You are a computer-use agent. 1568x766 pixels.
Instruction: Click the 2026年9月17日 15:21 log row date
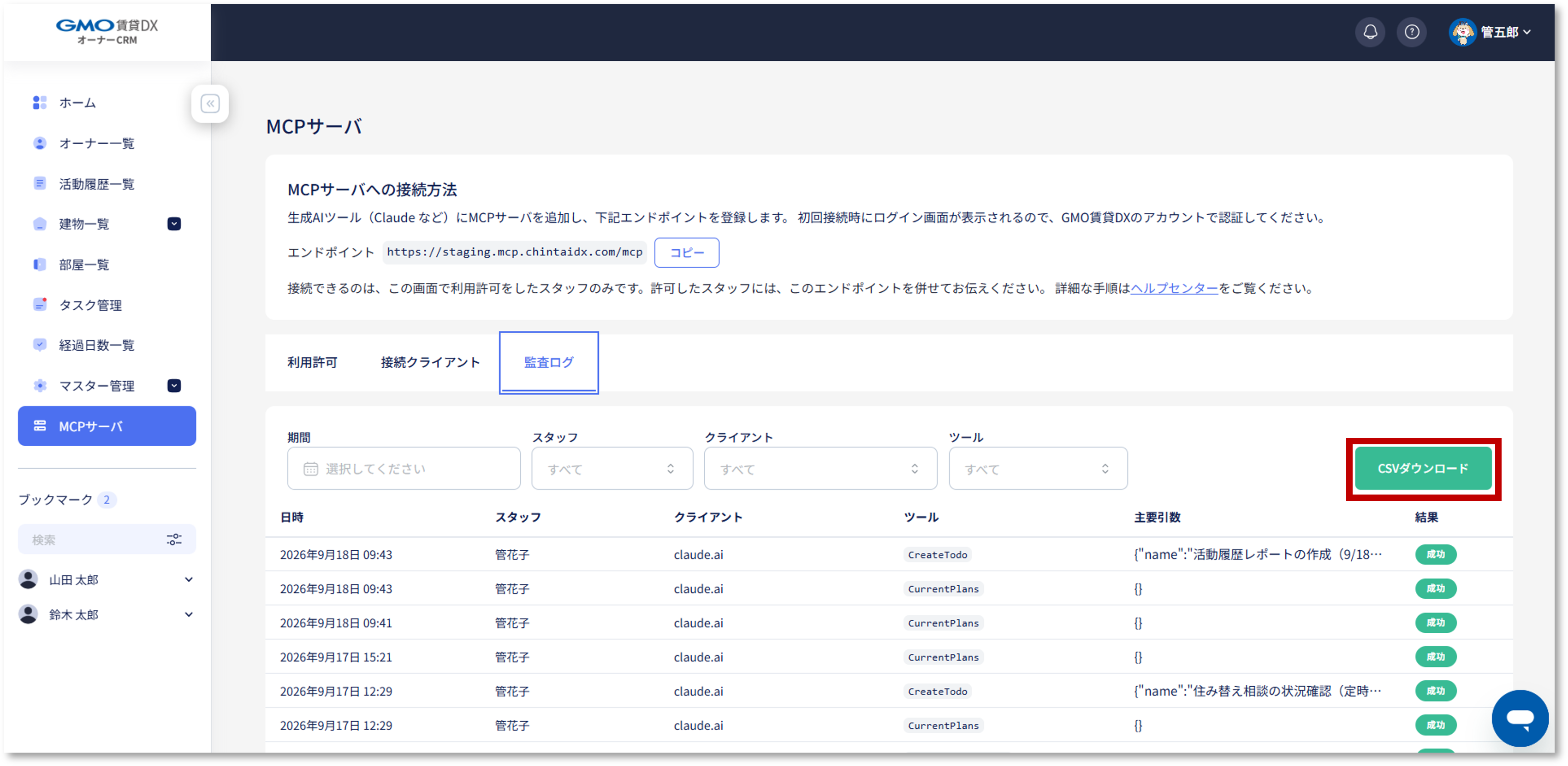coord(336,657)
